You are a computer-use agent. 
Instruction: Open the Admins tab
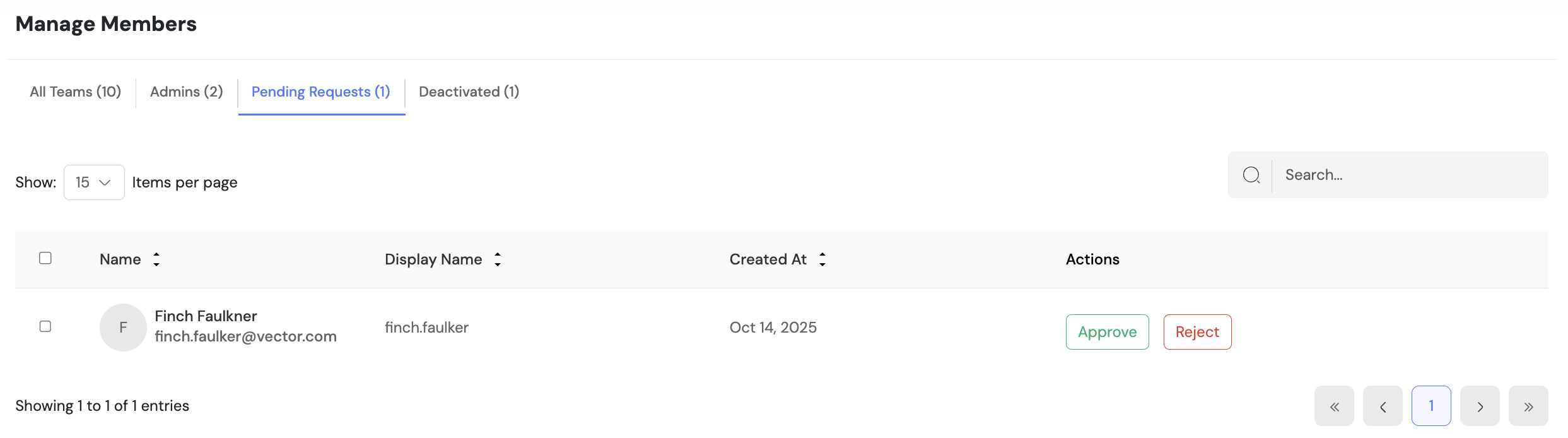click(x=187, y=92)
